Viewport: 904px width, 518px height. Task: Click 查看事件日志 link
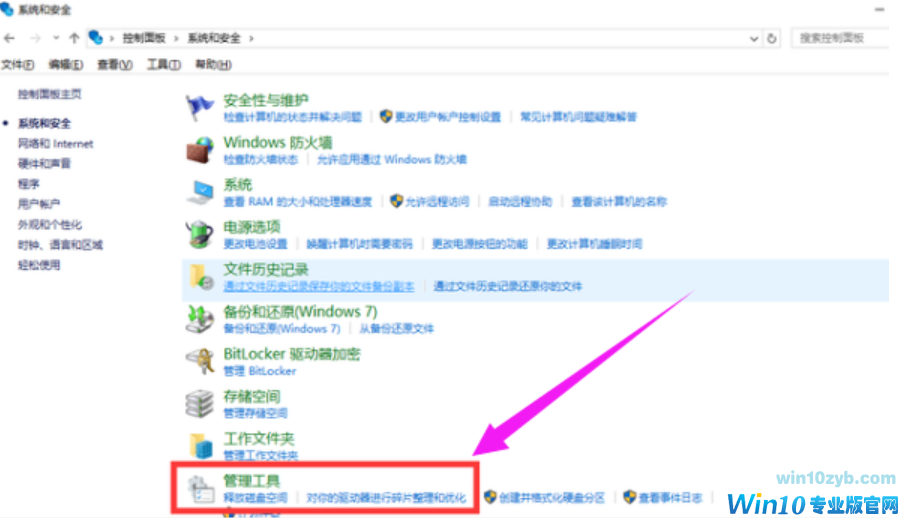point(670,497)
